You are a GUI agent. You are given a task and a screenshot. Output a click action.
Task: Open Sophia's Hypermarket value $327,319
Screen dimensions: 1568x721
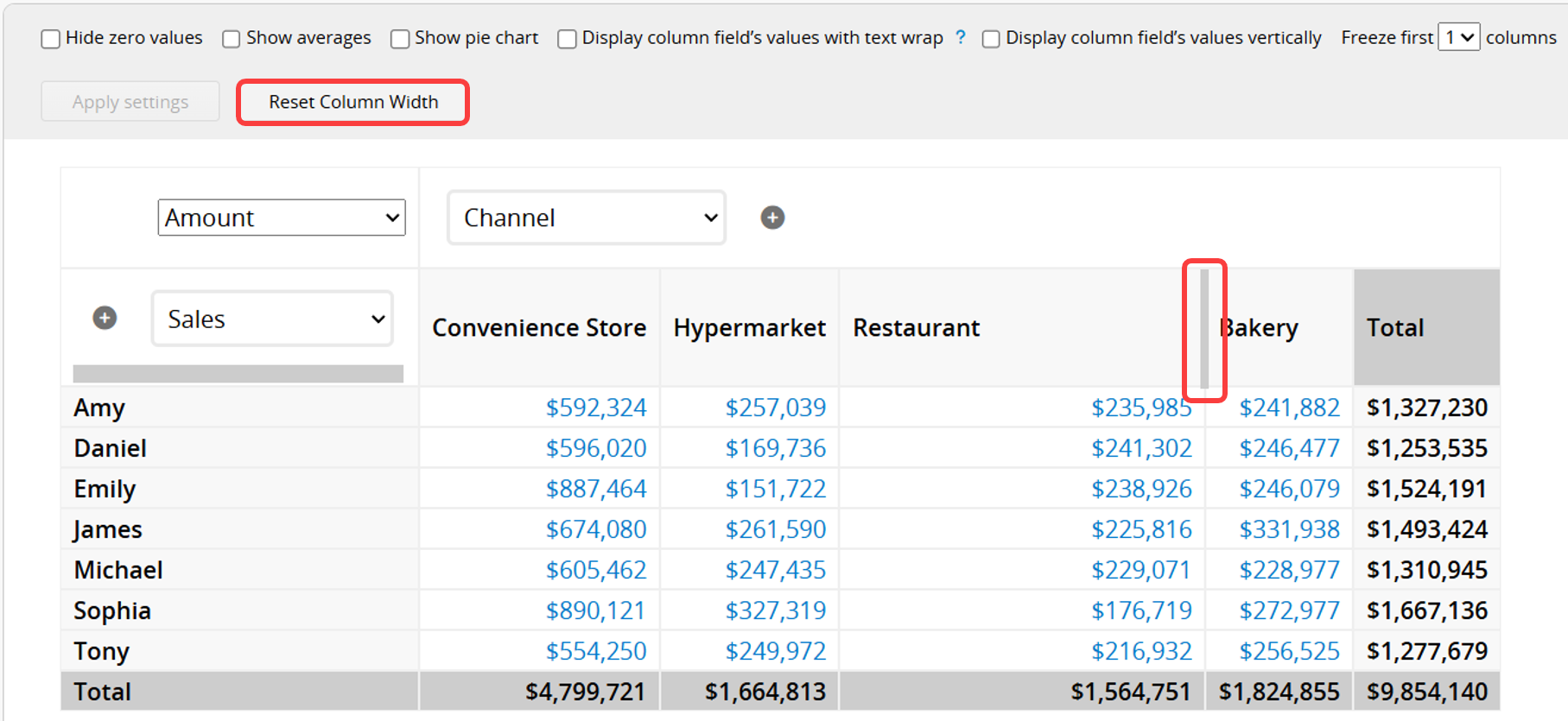[x=776, y=610]
